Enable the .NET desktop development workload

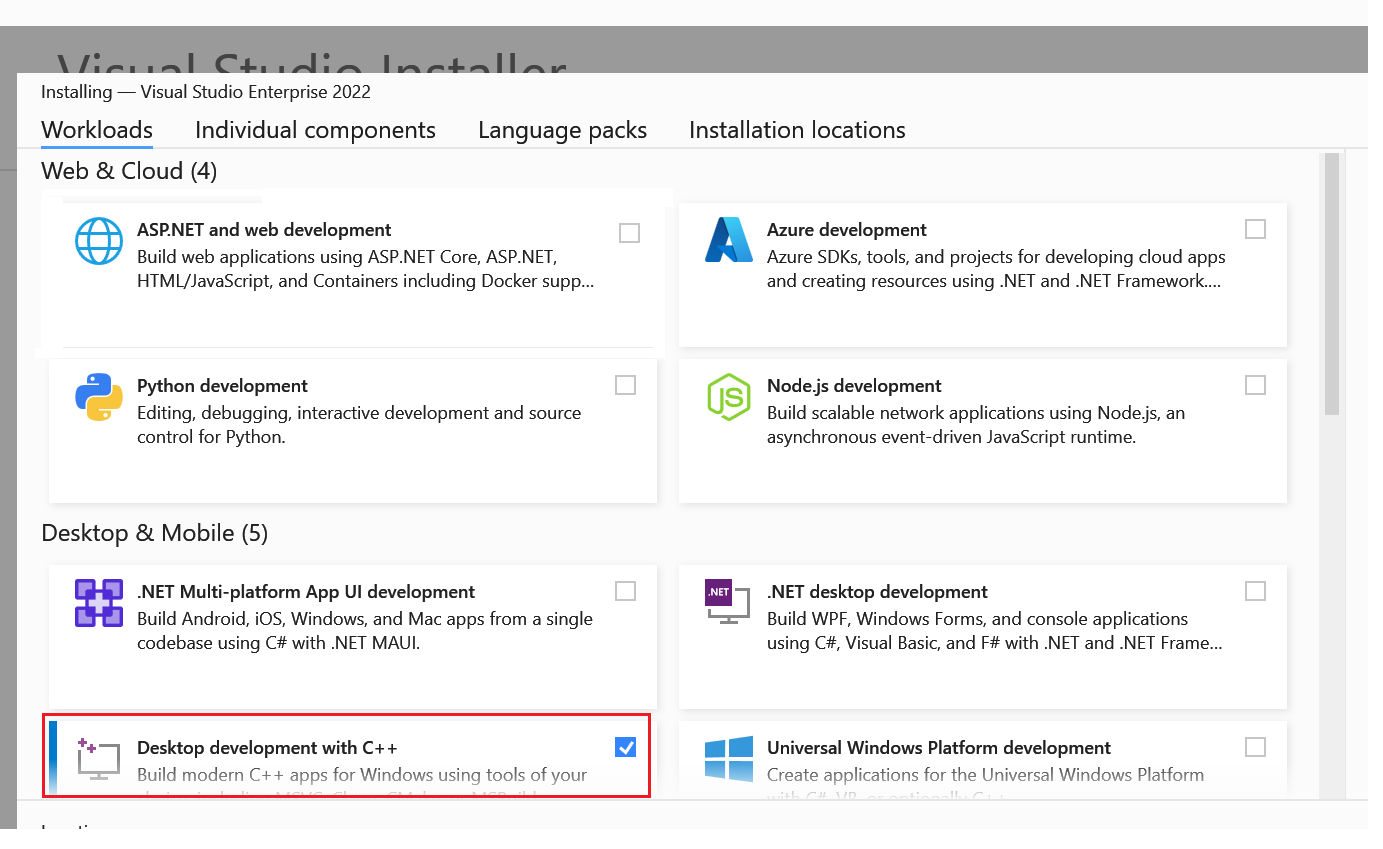pos(1255,590)
